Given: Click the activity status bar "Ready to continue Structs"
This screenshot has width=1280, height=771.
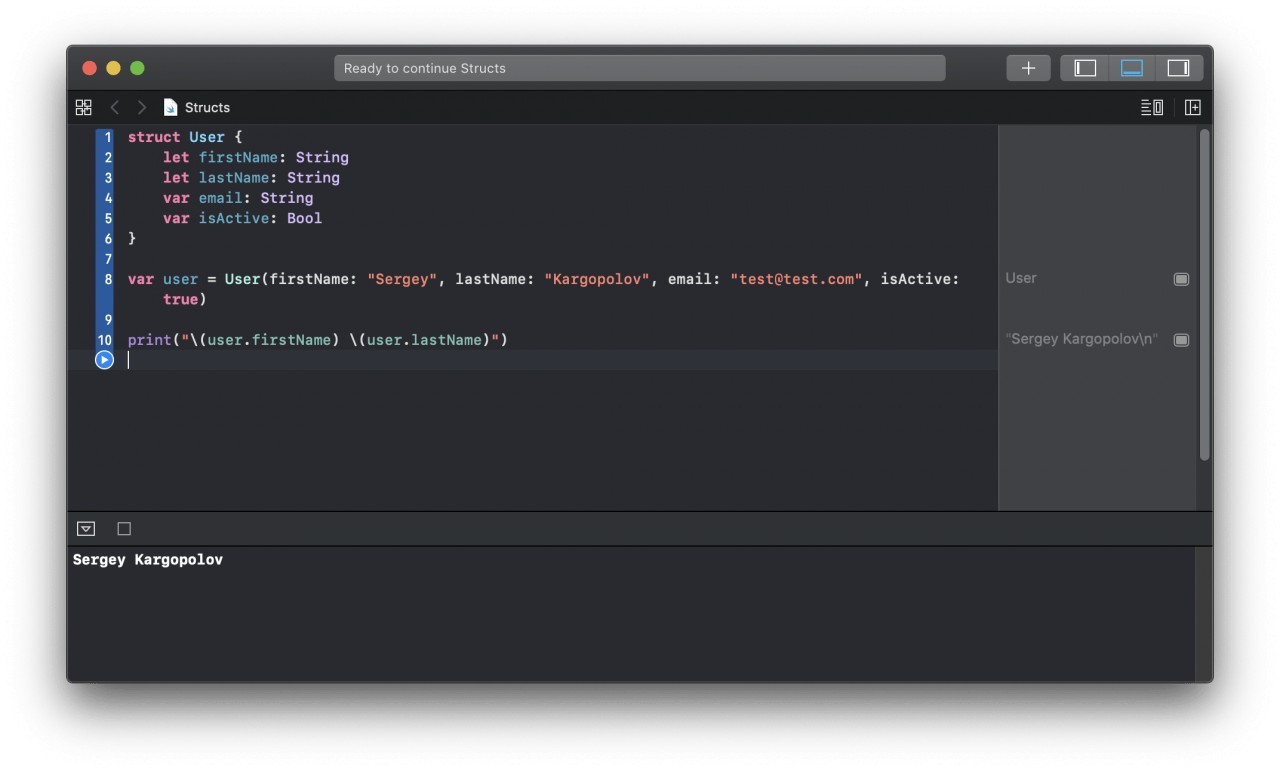Looking at the screenshot, I should tap(639, 68).
